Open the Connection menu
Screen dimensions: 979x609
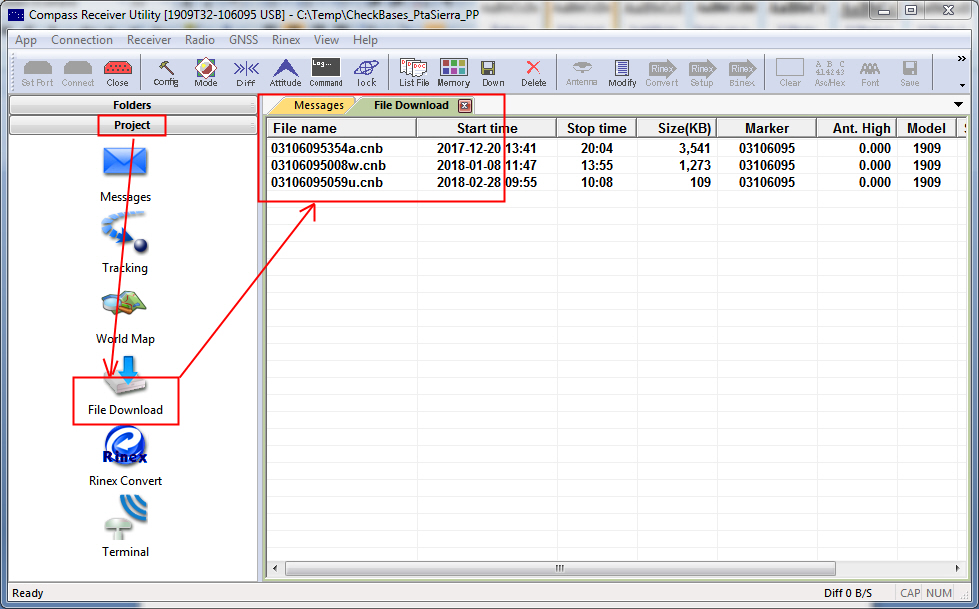pos(82,40)
